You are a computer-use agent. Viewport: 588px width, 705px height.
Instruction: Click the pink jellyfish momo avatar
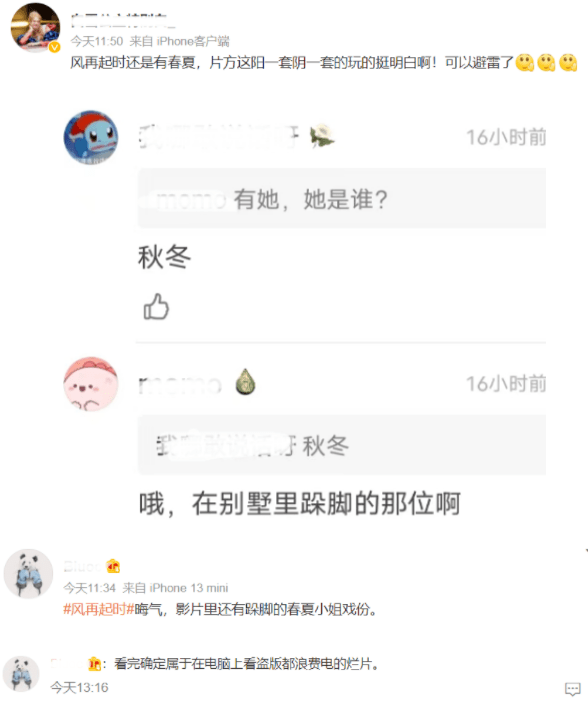(x=91, y=384)
